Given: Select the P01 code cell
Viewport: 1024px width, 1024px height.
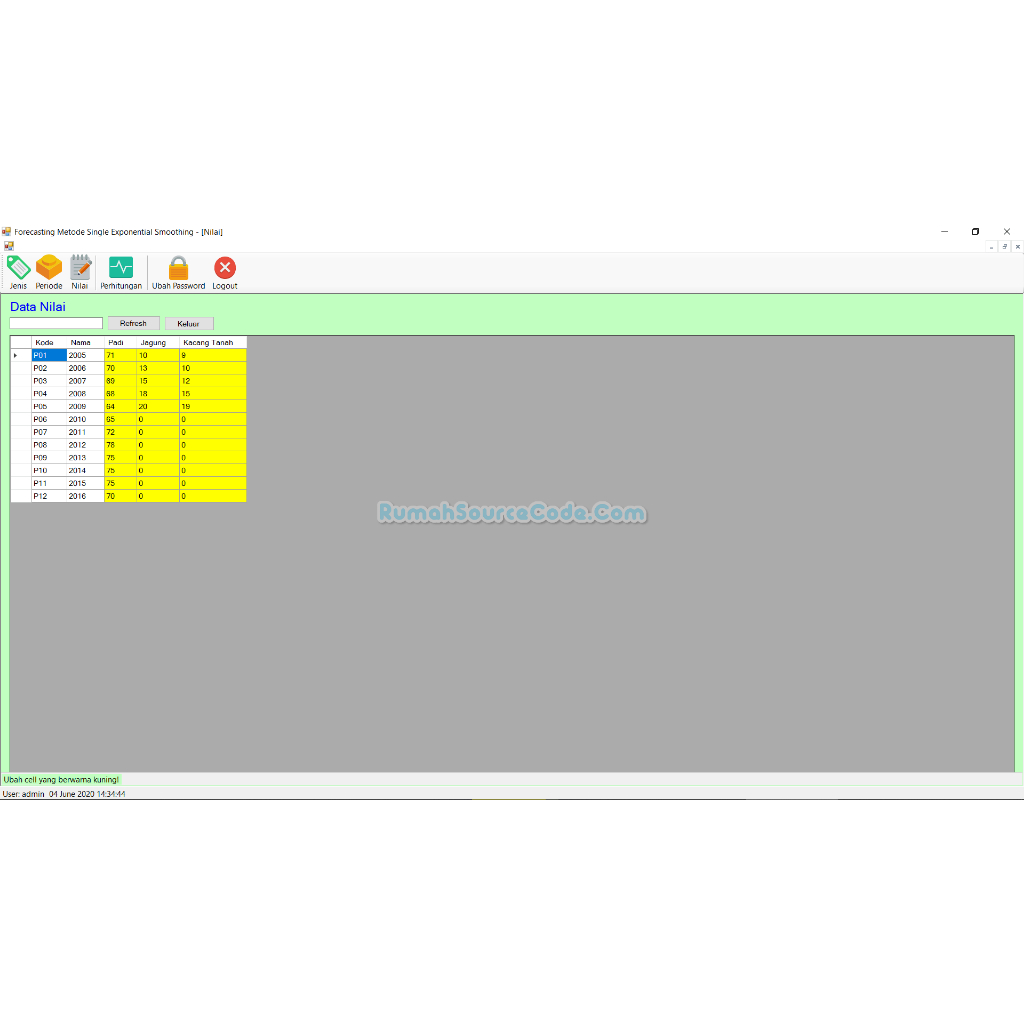Looking at the screenshot, I should coord(49,355).
